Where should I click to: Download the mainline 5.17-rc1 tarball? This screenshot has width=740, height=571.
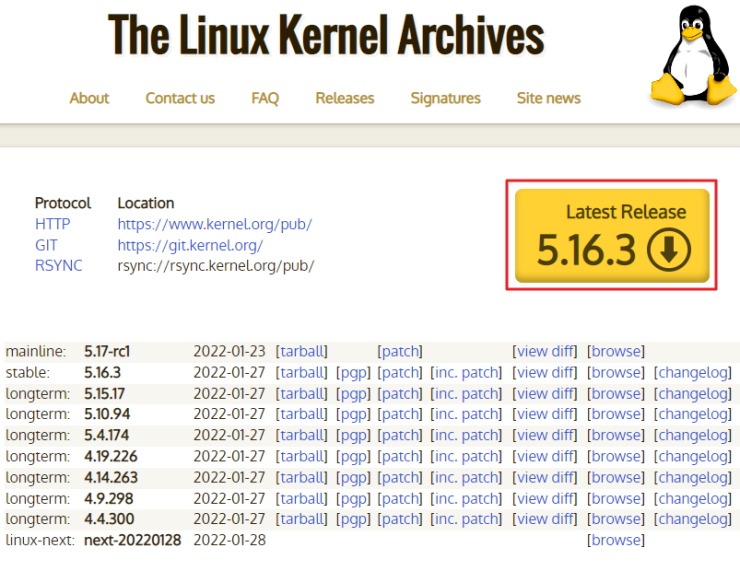tap(302, 352)
